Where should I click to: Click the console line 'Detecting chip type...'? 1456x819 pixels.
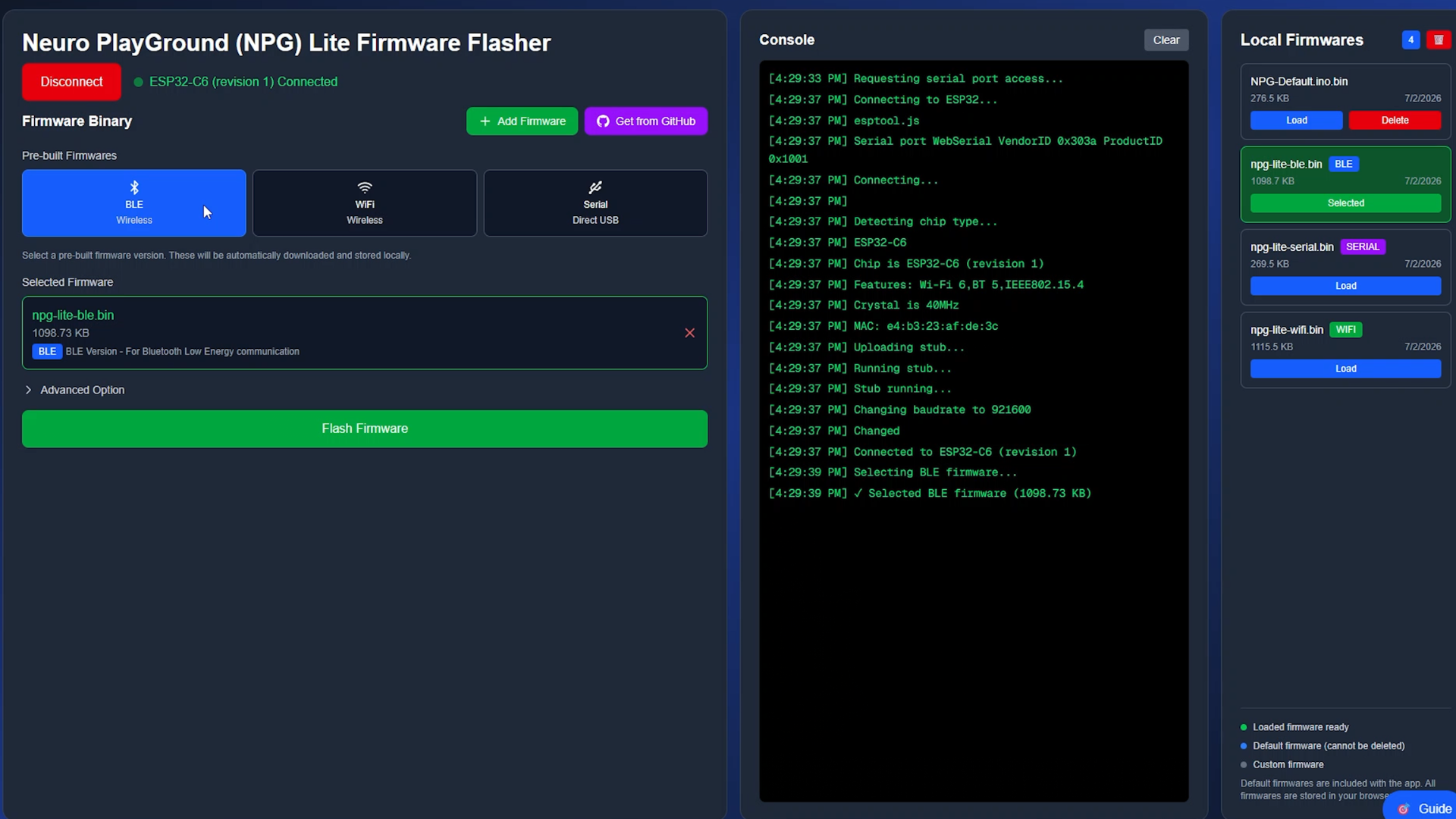(x=925, y=221)
